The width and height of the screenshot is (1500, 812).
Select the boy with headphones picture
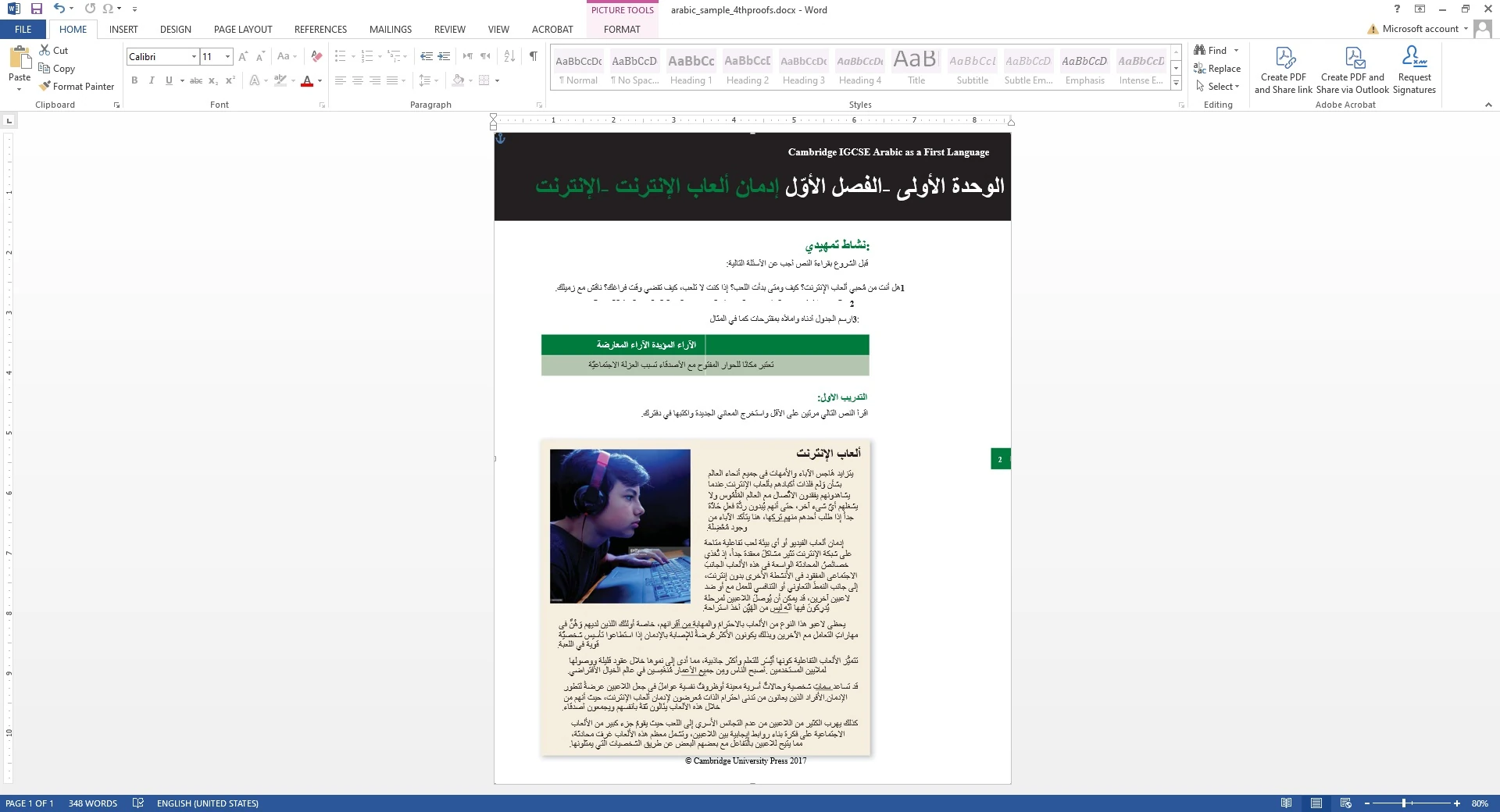tap(620, 525)
